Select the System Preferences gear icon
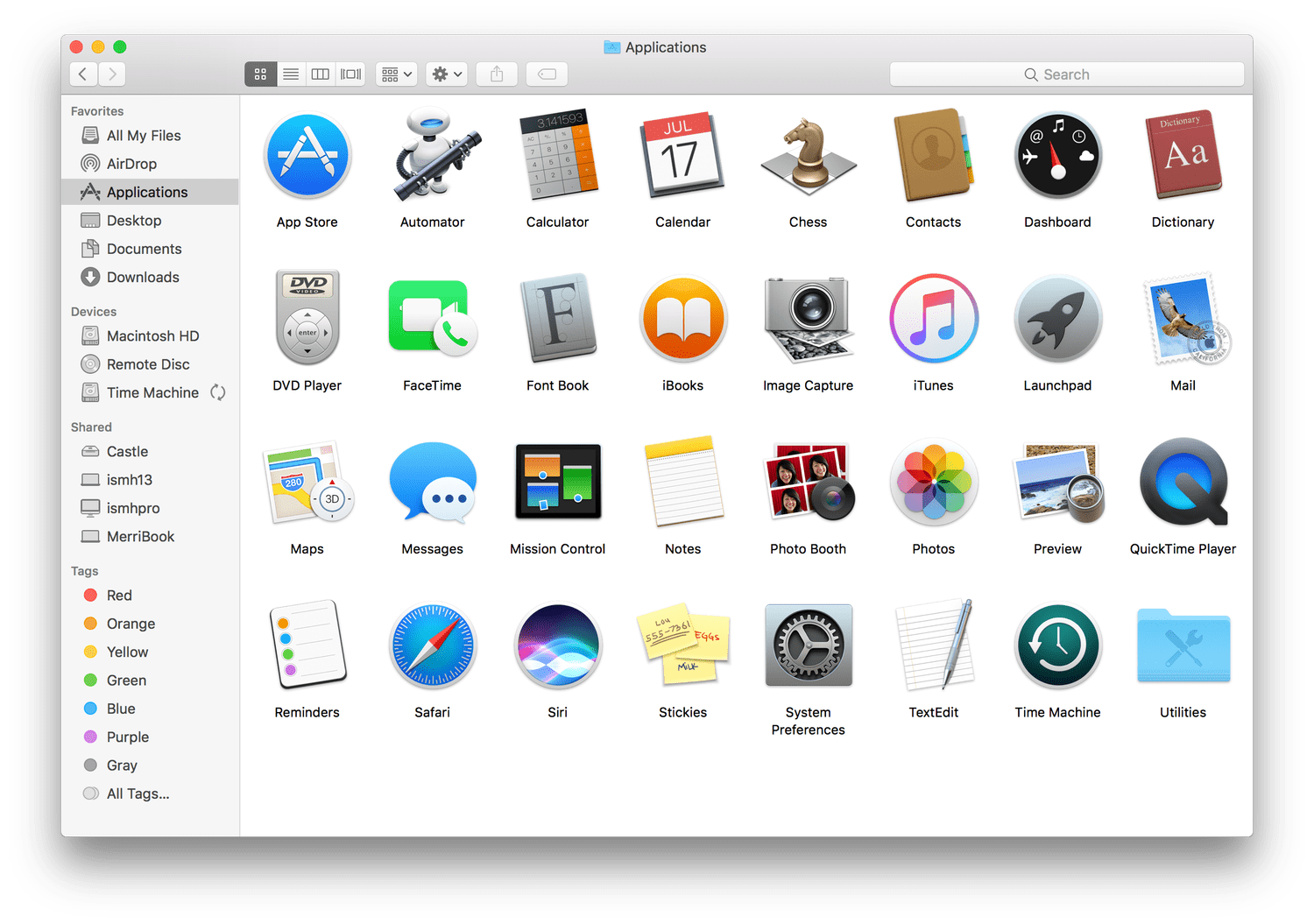This screenshot has width=1314, height=924. click(x=809, y=645)
